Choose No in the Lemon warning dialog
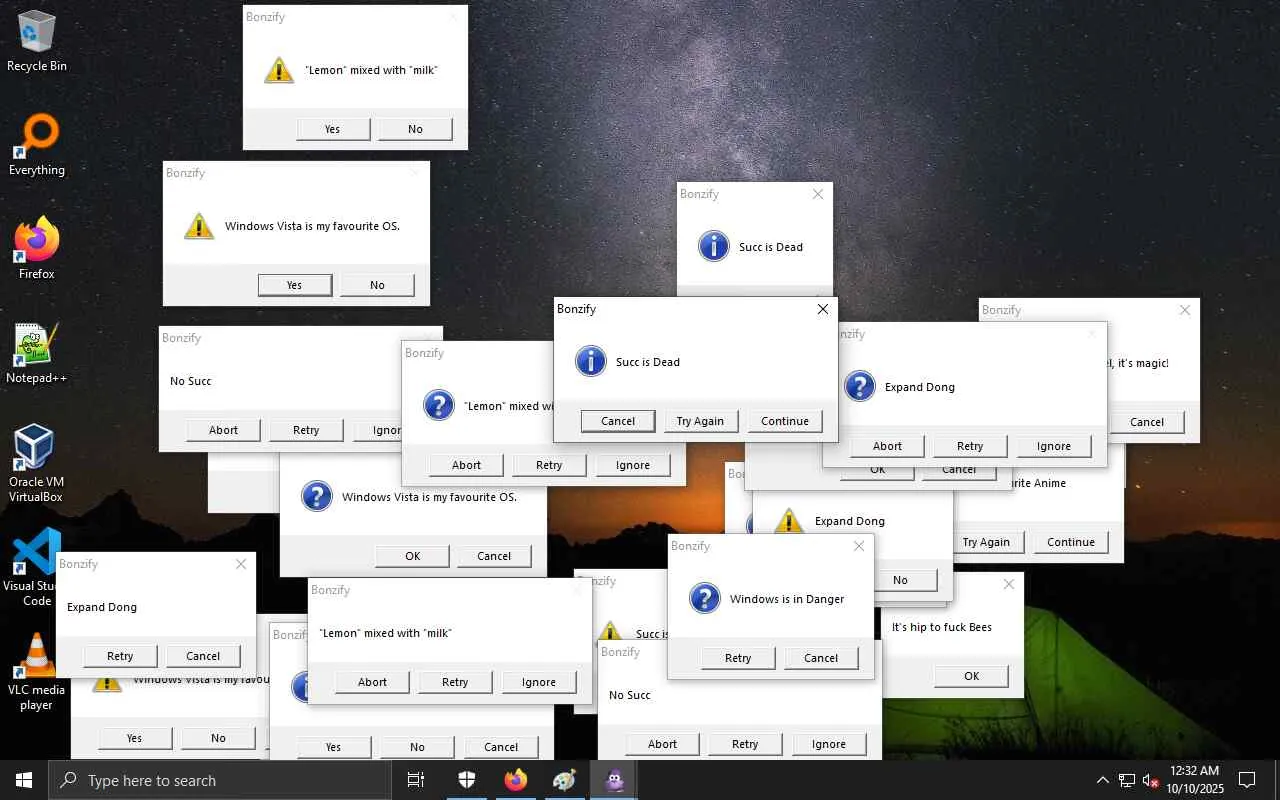 415,129
